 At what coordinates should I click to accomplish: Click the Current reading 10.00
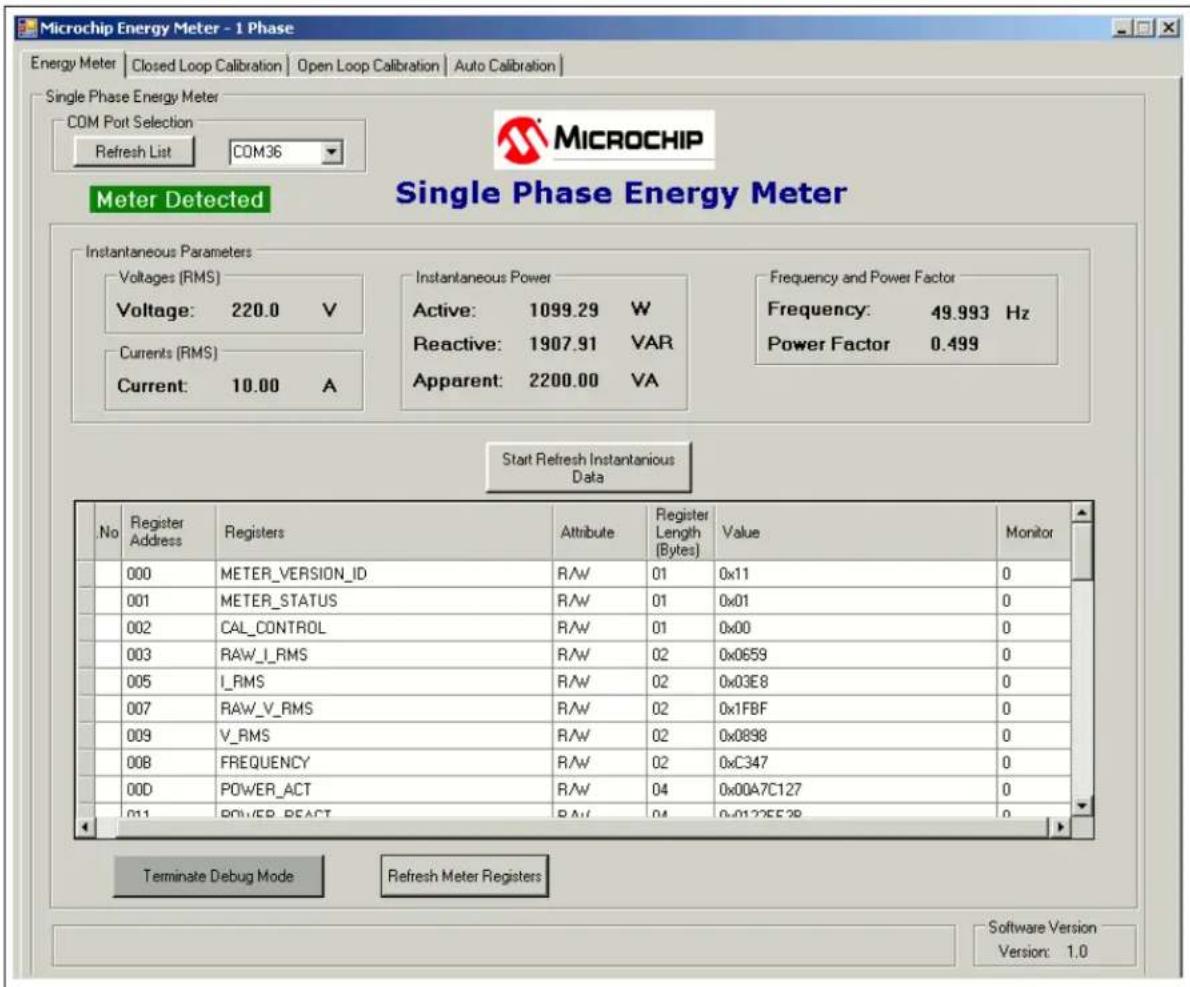[x=255, y=386]
